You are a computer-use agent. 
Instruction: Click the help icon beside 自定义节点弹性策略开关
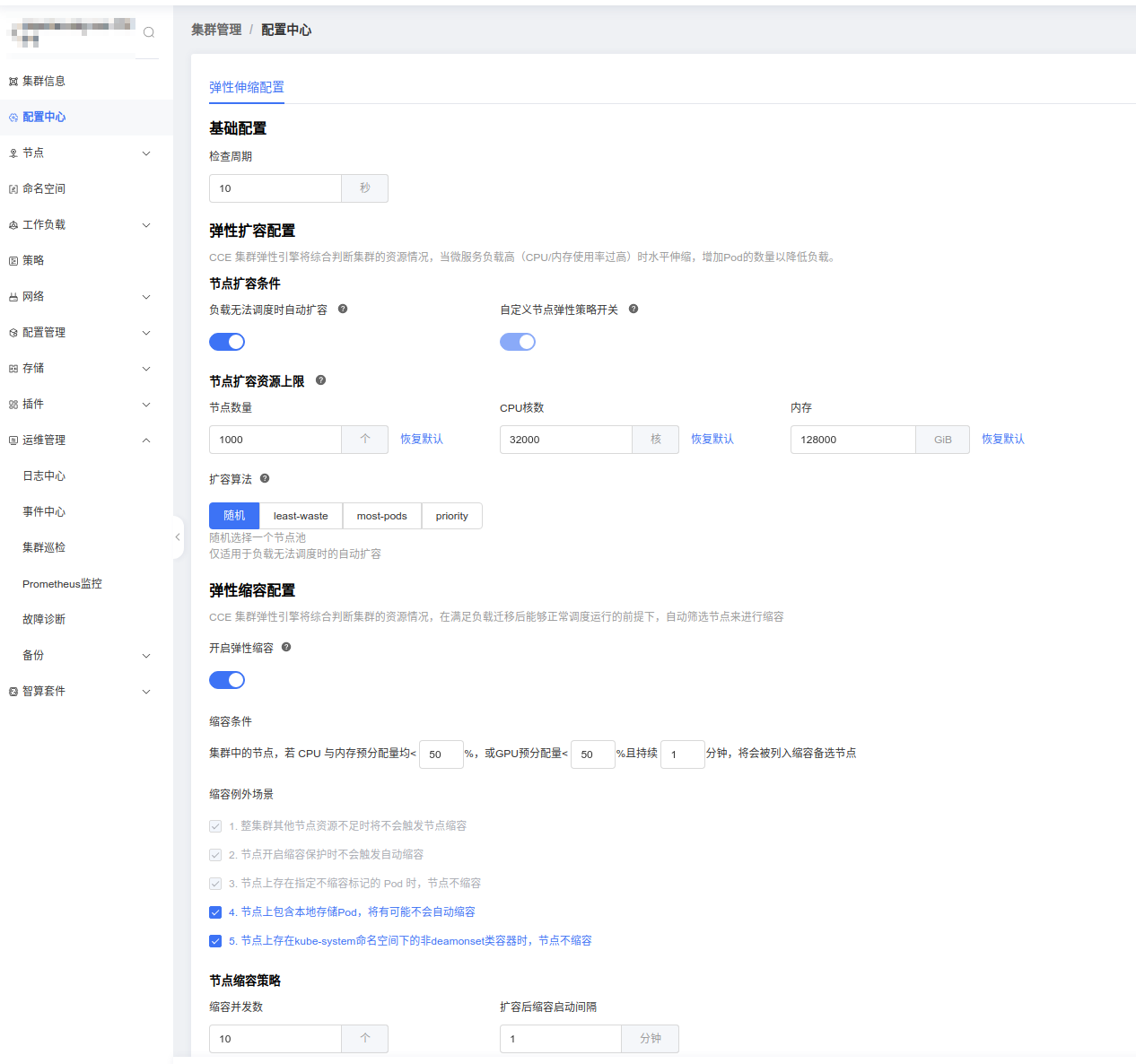coord(634,310)
